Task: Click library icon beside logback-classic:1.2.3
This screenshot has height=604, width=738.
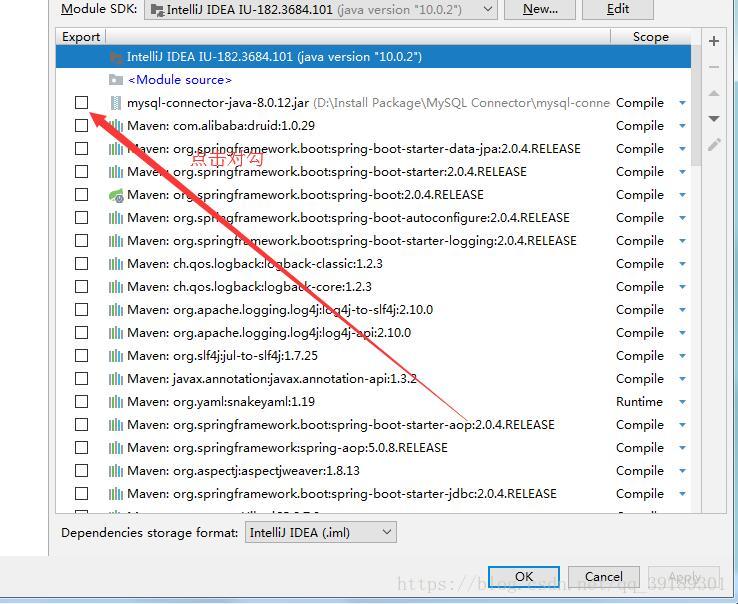Action: [116, 264]
